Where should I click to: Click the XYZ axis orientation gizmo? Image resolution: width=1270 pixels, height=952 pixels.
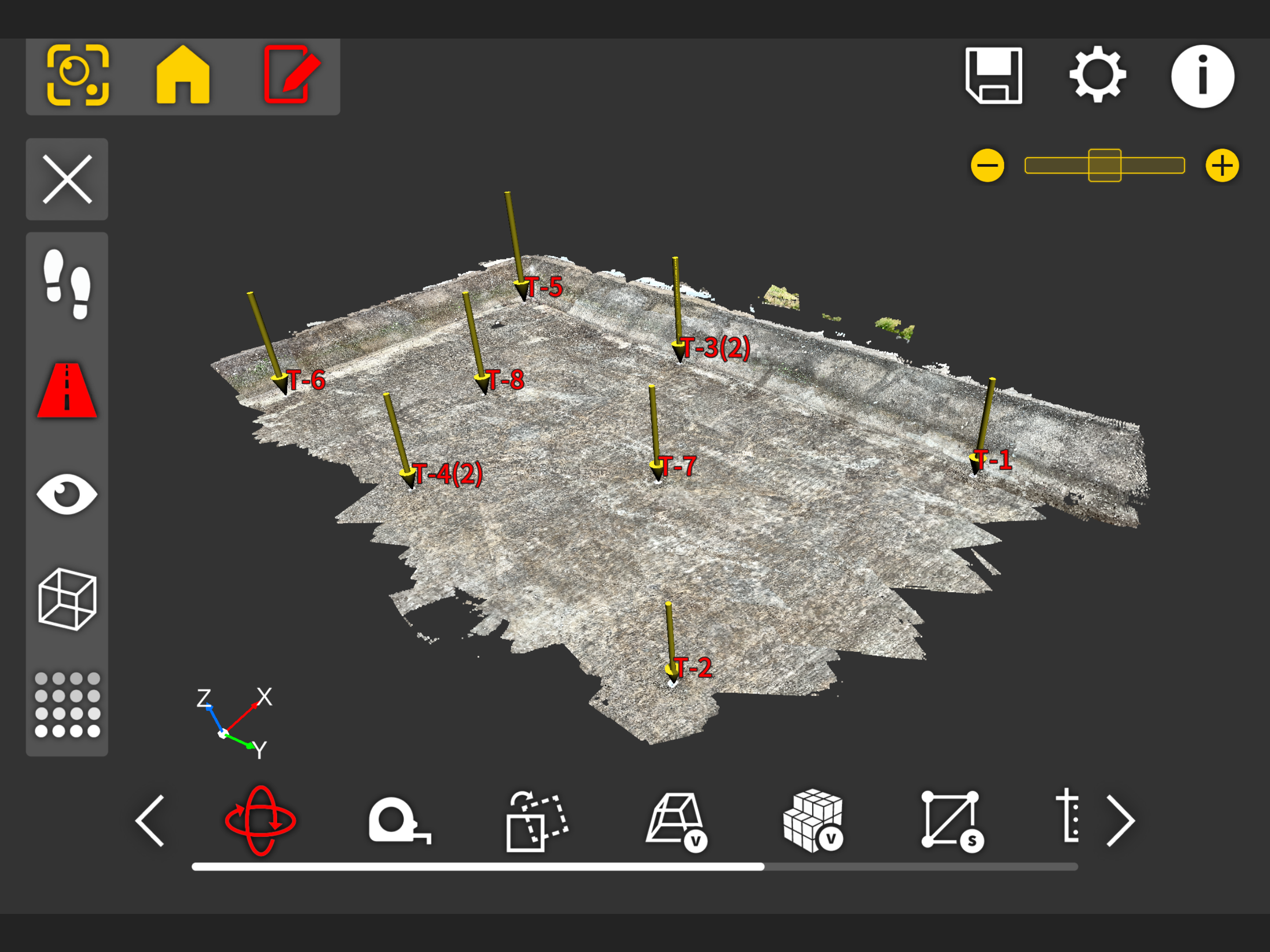[x=235, y=723]
